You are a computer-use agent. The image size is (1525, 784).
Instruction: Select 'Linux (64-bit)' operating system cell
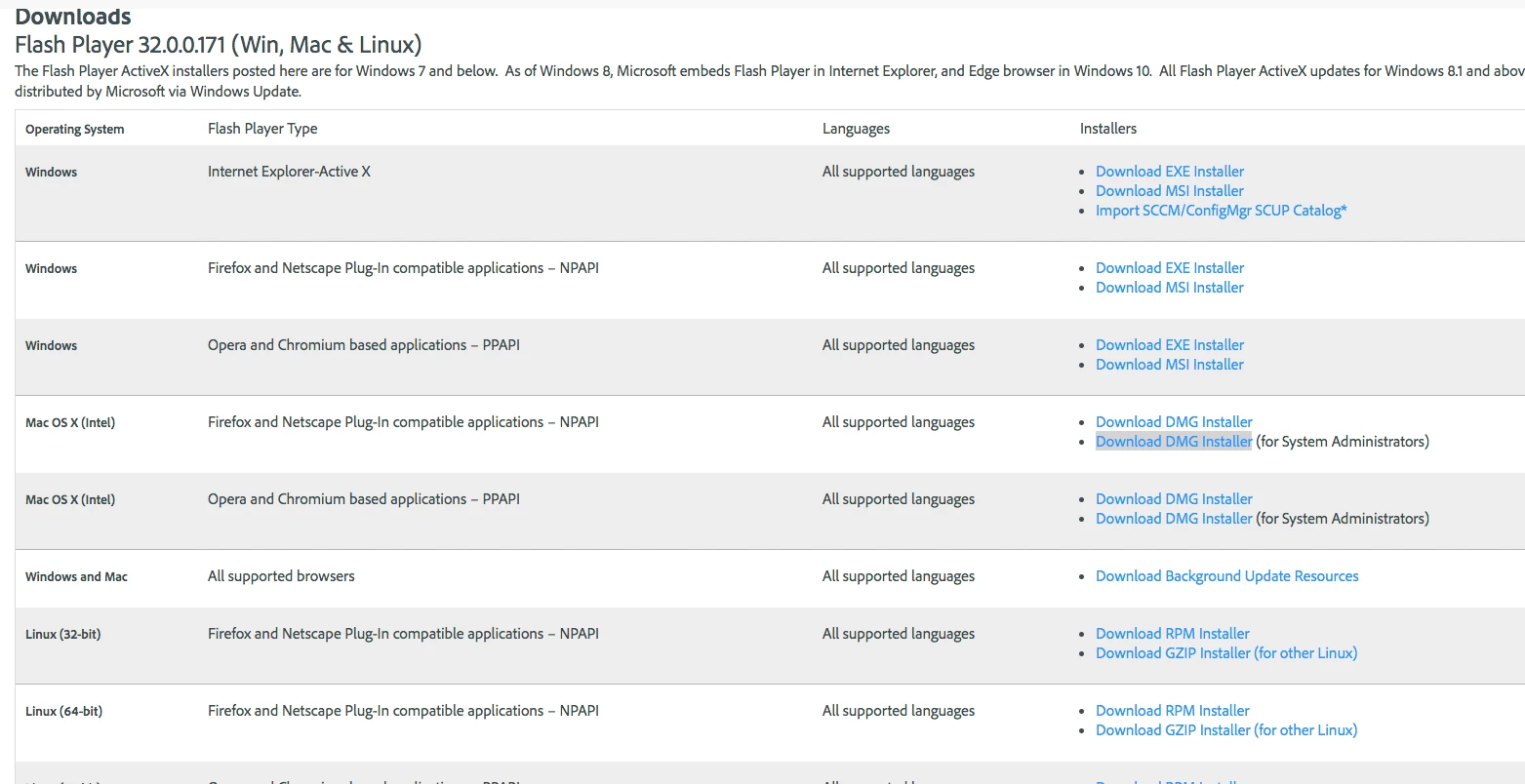63,712
